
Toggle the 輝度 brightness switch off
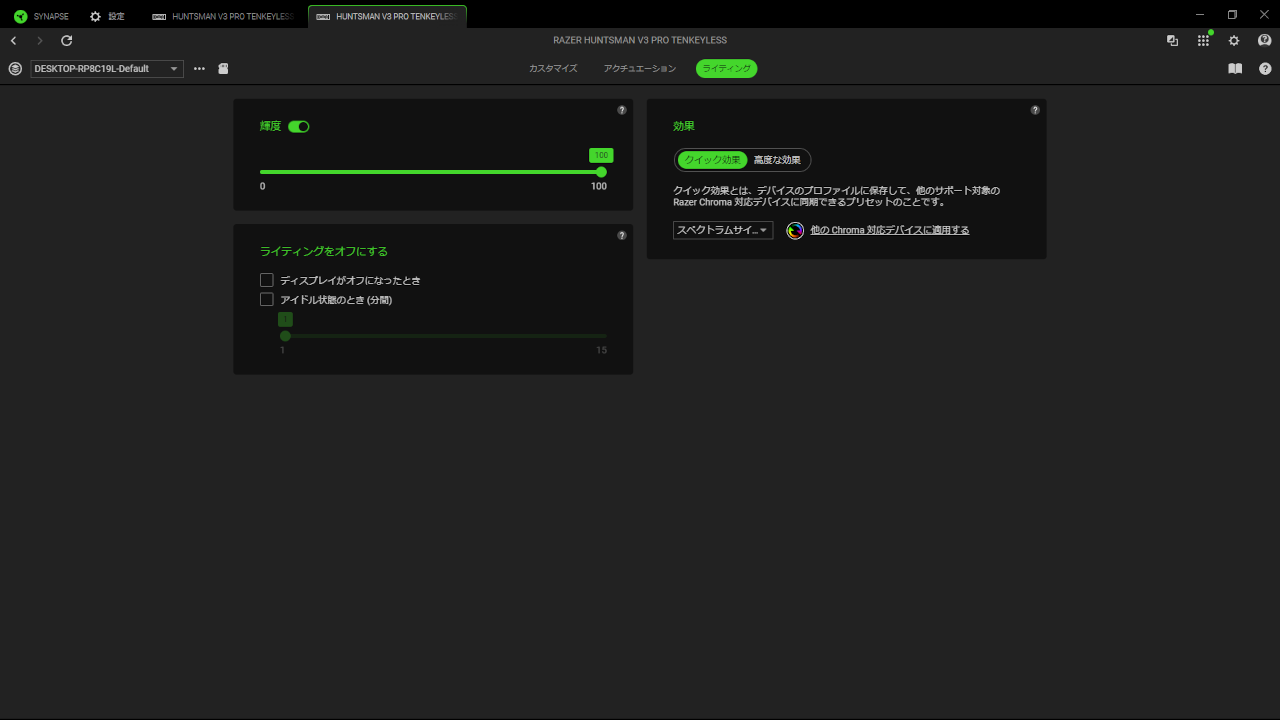click(299, 127)
